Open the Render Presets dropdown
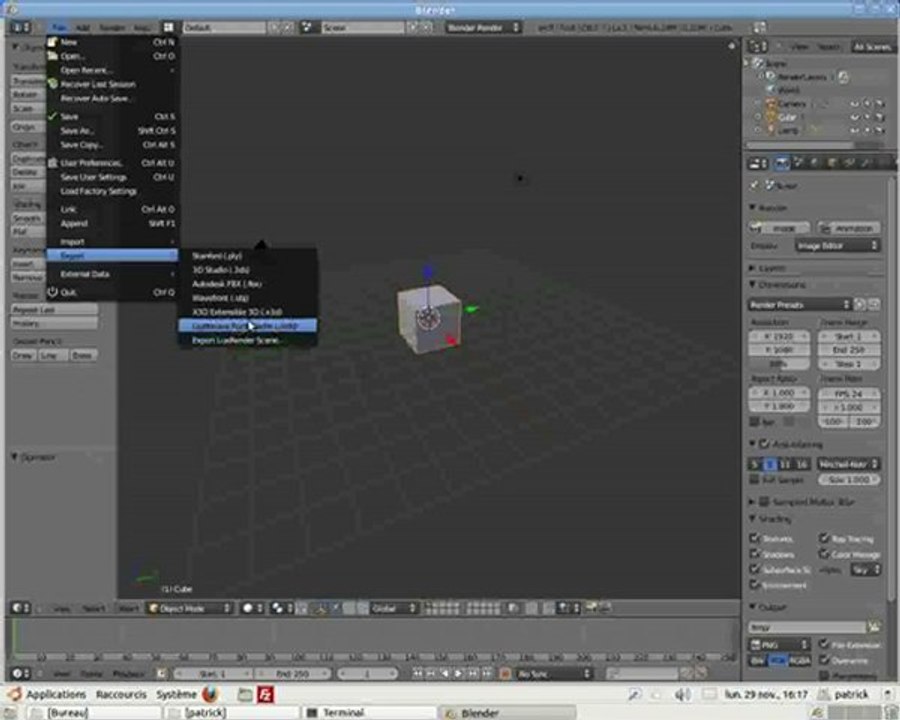Screen dimensions: 900x720 coord(800,304)
